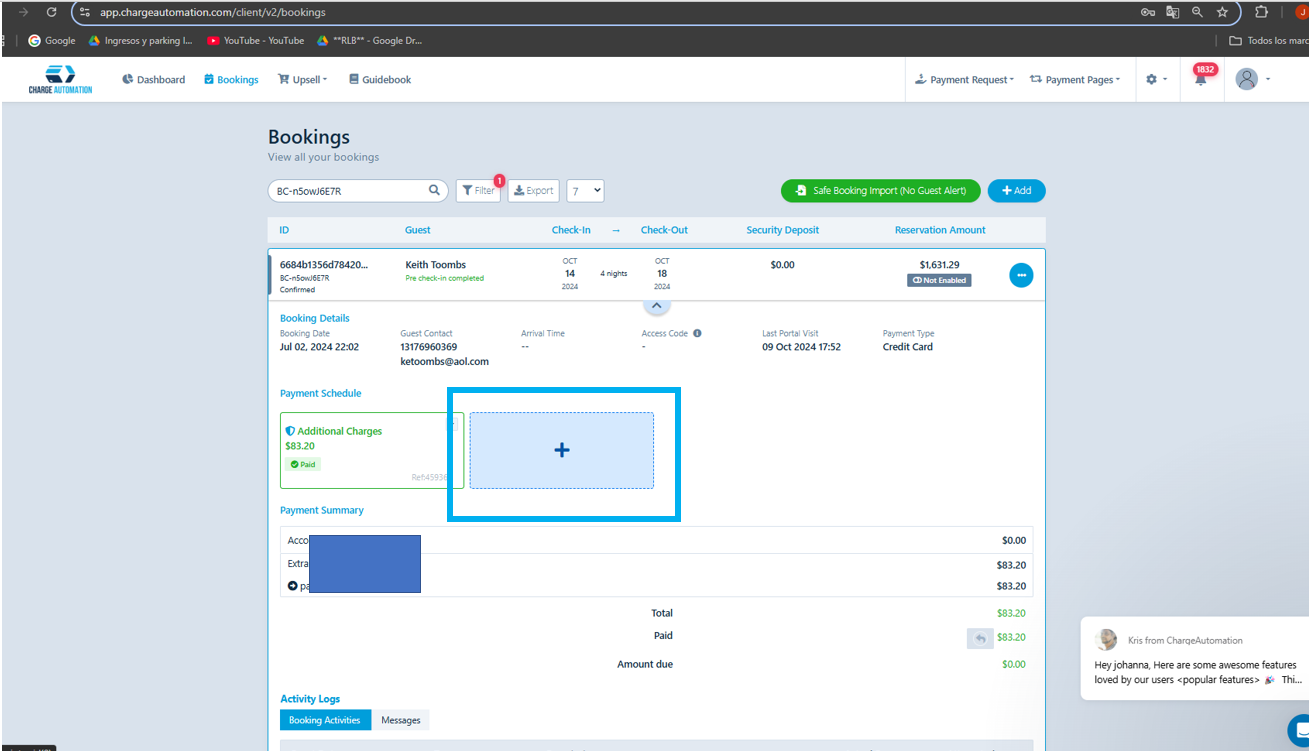Viewport: 1309px width, 751px height.
Task: Click the Reservation Amount column header
Action: coord(940,230)
